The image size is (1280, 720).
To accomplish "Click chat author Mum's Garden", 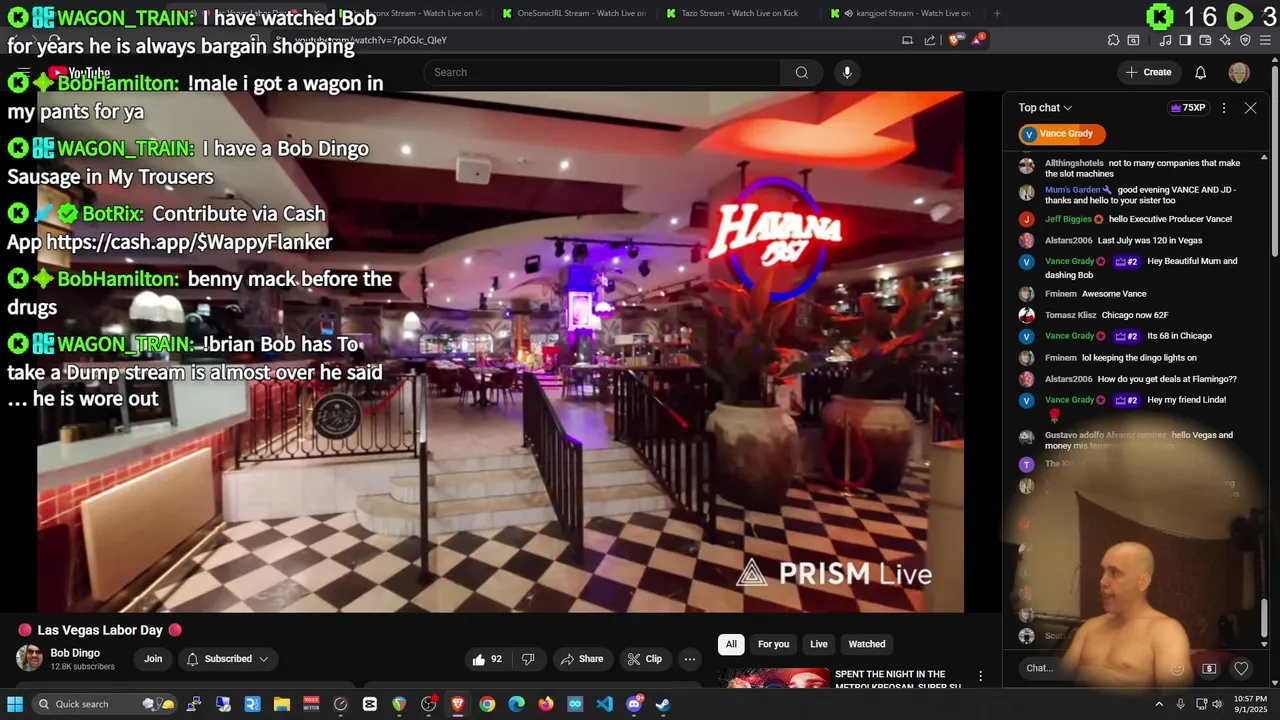I will (1073, 190).
